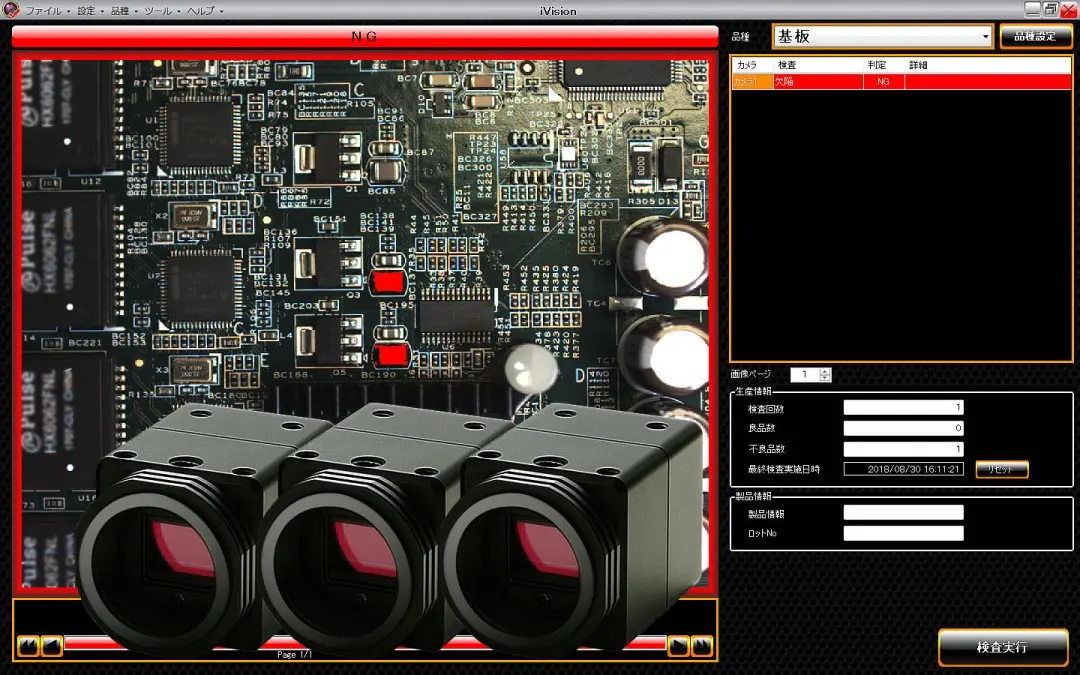
Task: Go to next image page
Action: (678, 645)
